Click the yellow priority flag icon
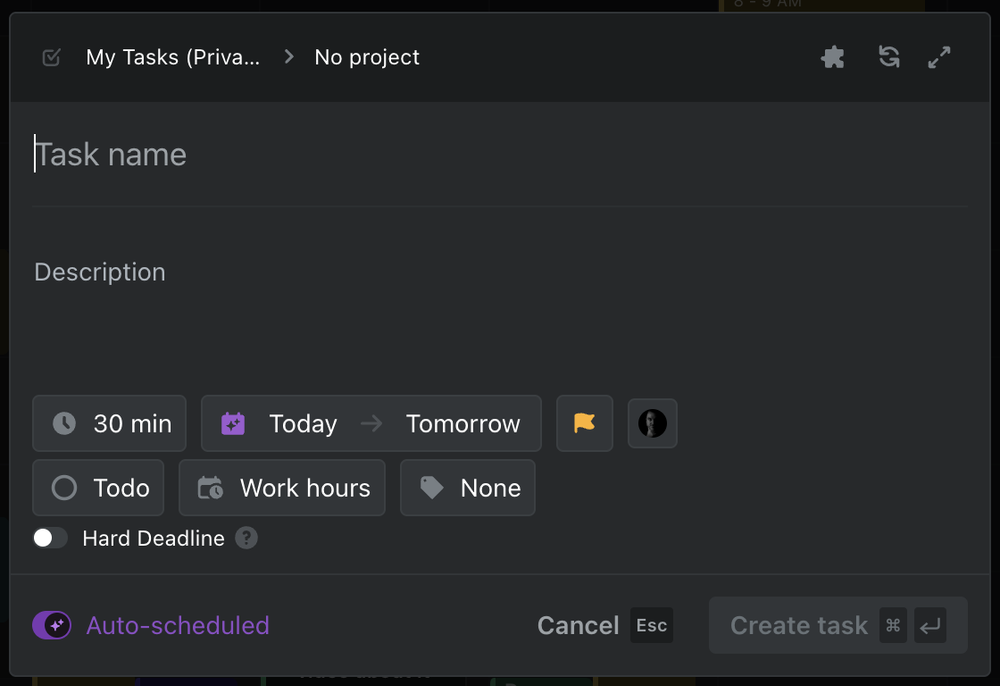This screenshot has height=686, width=1000. click(584, 423)
